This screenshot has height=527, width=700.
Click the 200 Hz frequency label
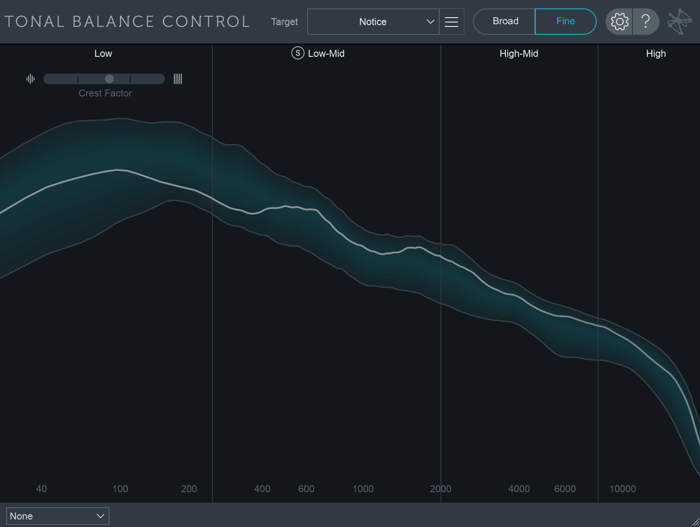click(x=189, y=489)
